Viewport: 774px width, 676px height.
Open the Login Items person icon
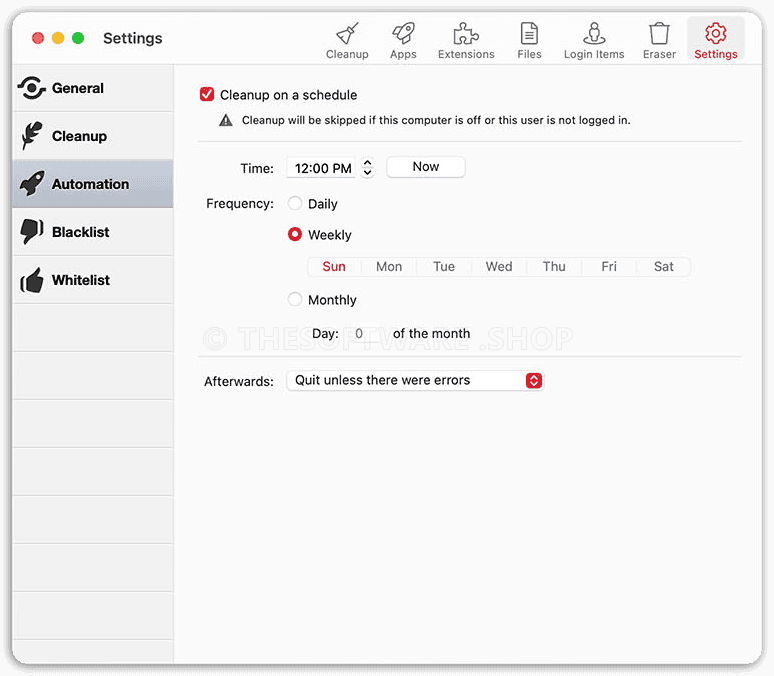click(x=594, y=34)
